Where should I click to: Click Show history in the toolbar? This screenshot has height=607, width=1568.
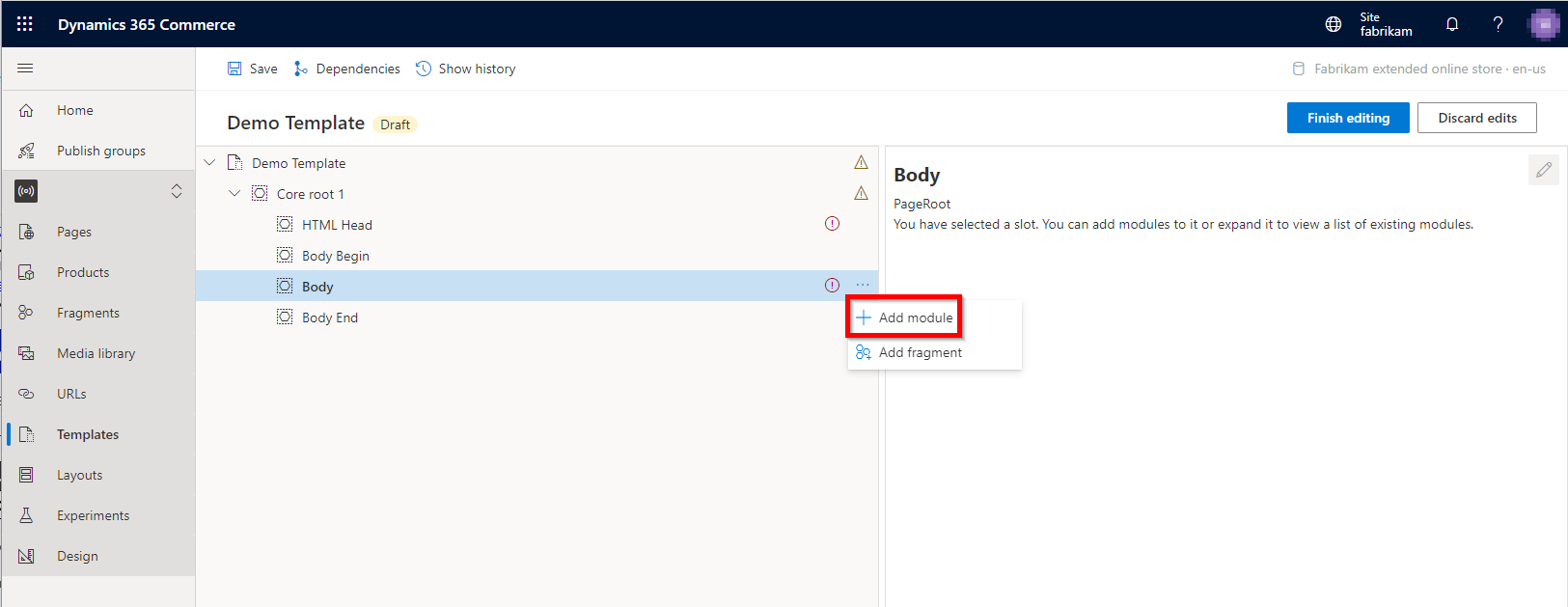466,69
